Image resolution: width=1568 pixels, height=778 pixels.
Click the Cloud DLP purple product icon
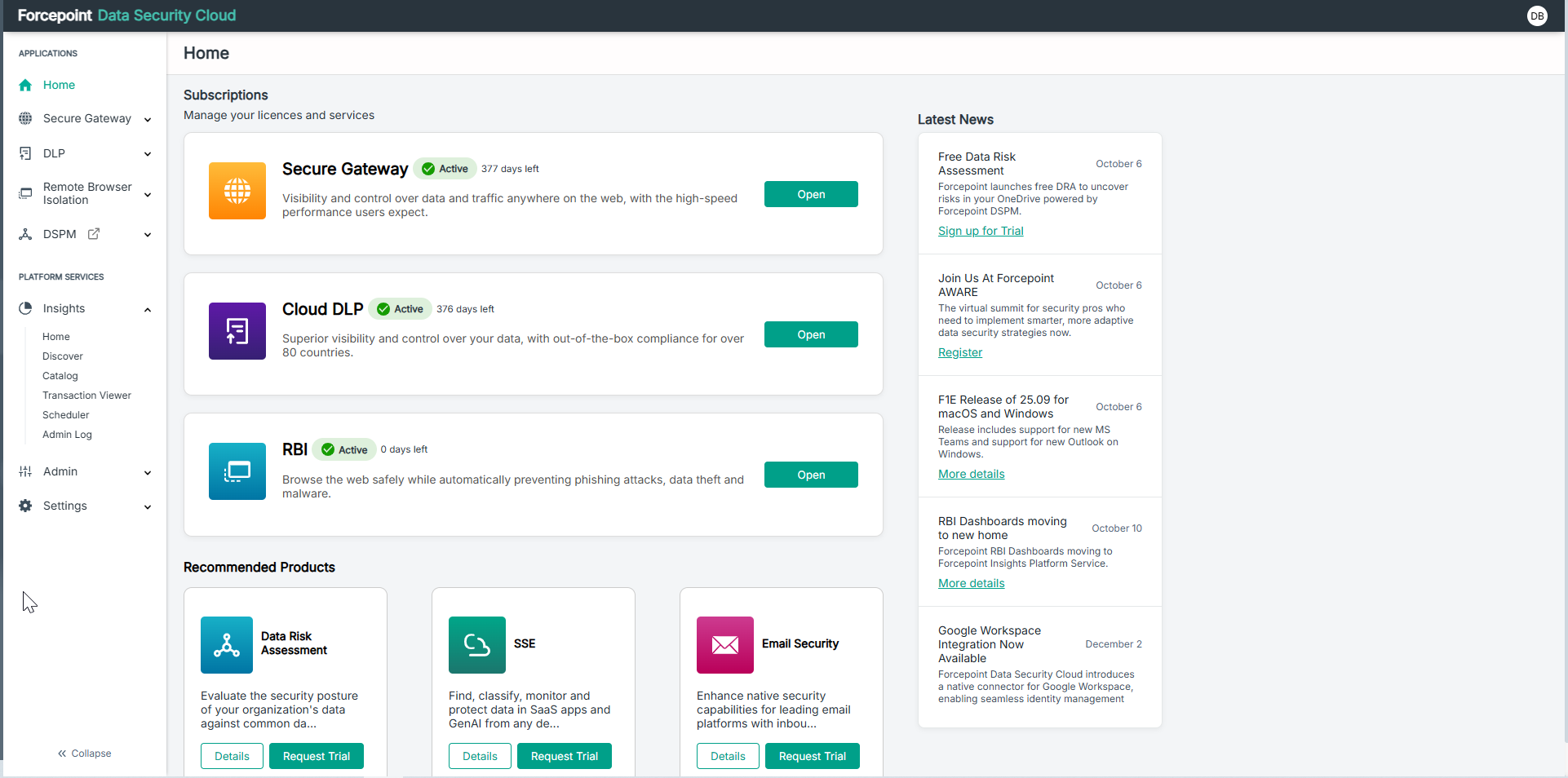[237, 331]
